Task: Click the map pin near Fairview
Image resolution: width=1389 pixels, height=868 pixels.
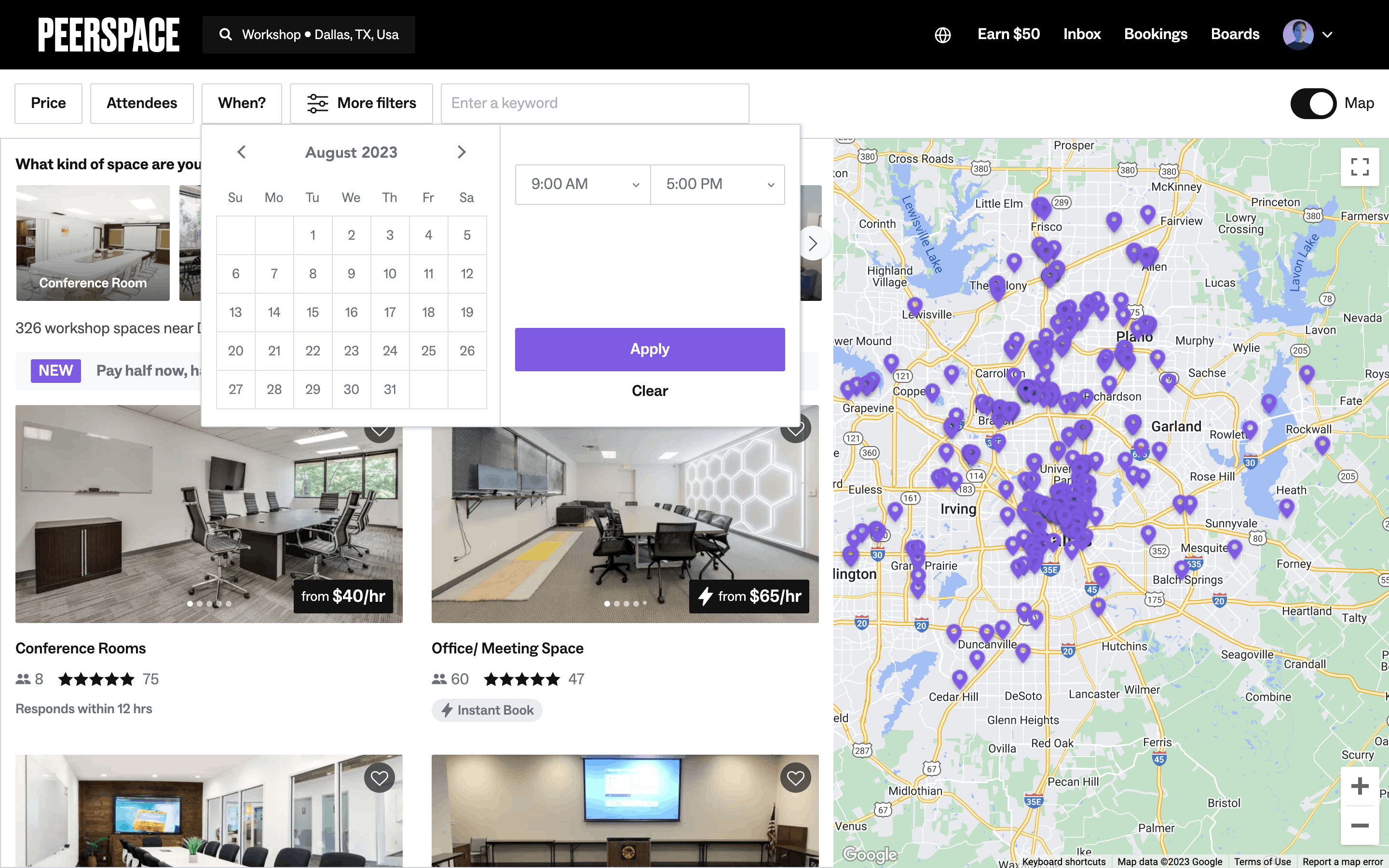Action: 1147,214
